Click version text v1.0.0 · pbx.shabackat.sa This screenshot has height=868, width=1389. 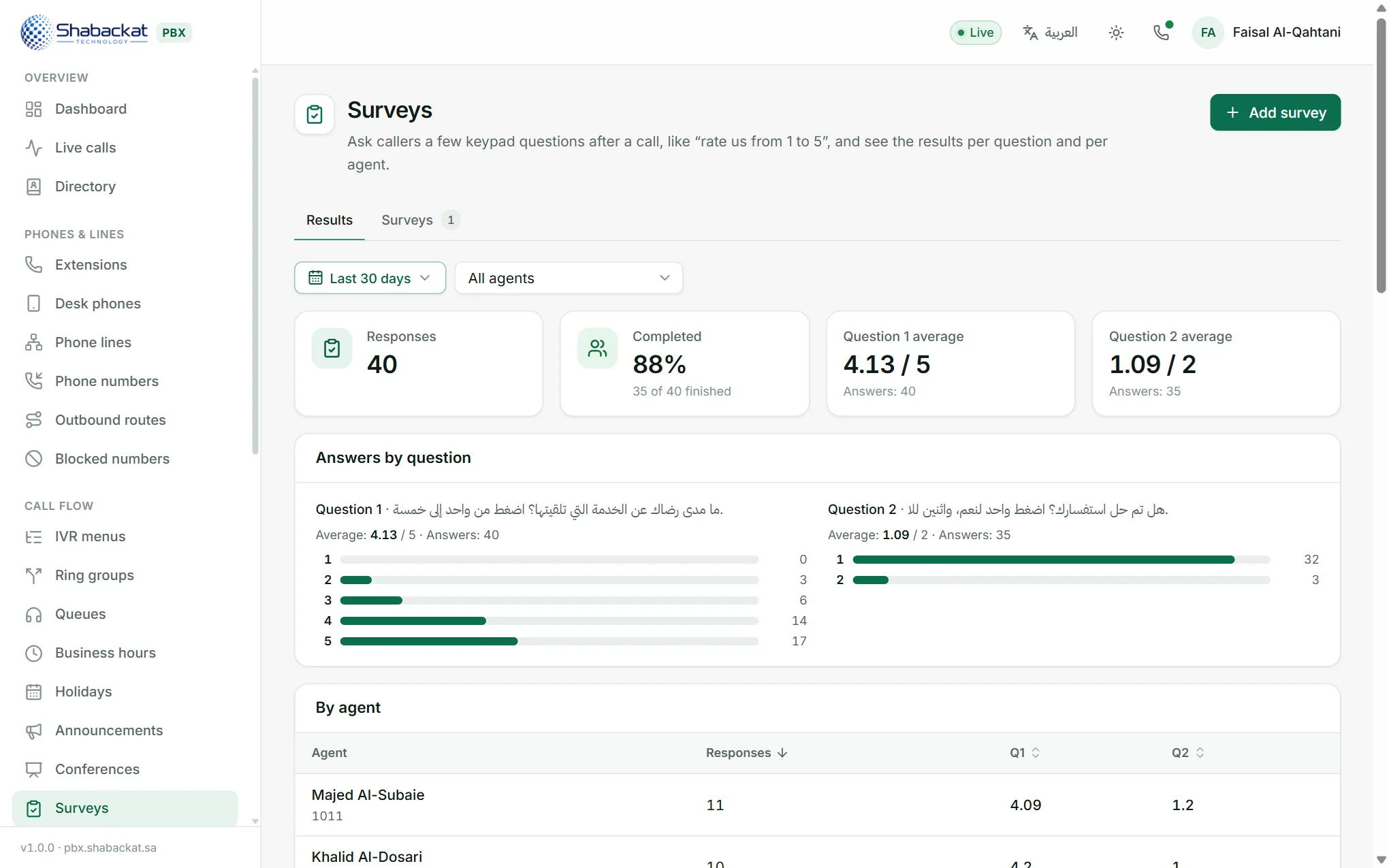tap(89, 848)
